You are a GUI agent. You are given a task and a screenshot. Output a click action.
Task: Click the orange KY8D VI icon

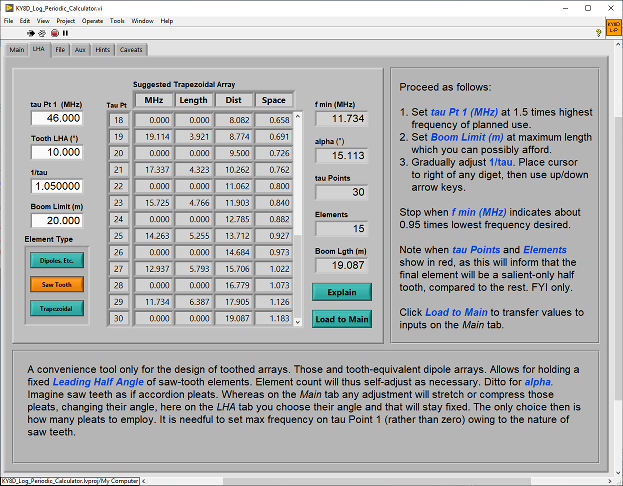613,27
